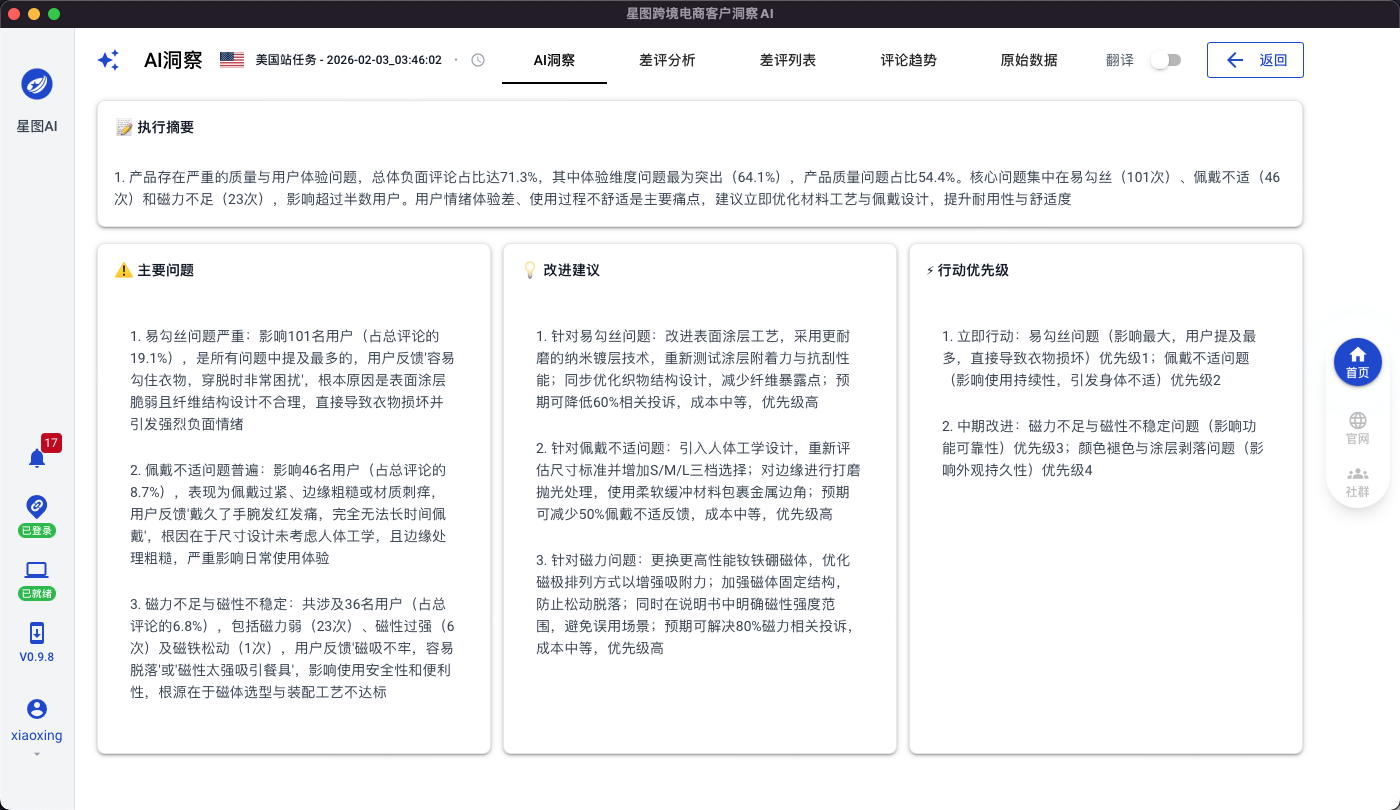The height and width of the screenshot is (810, 1400).
Task: Open the 差评列表 tab
Action: 788,60
